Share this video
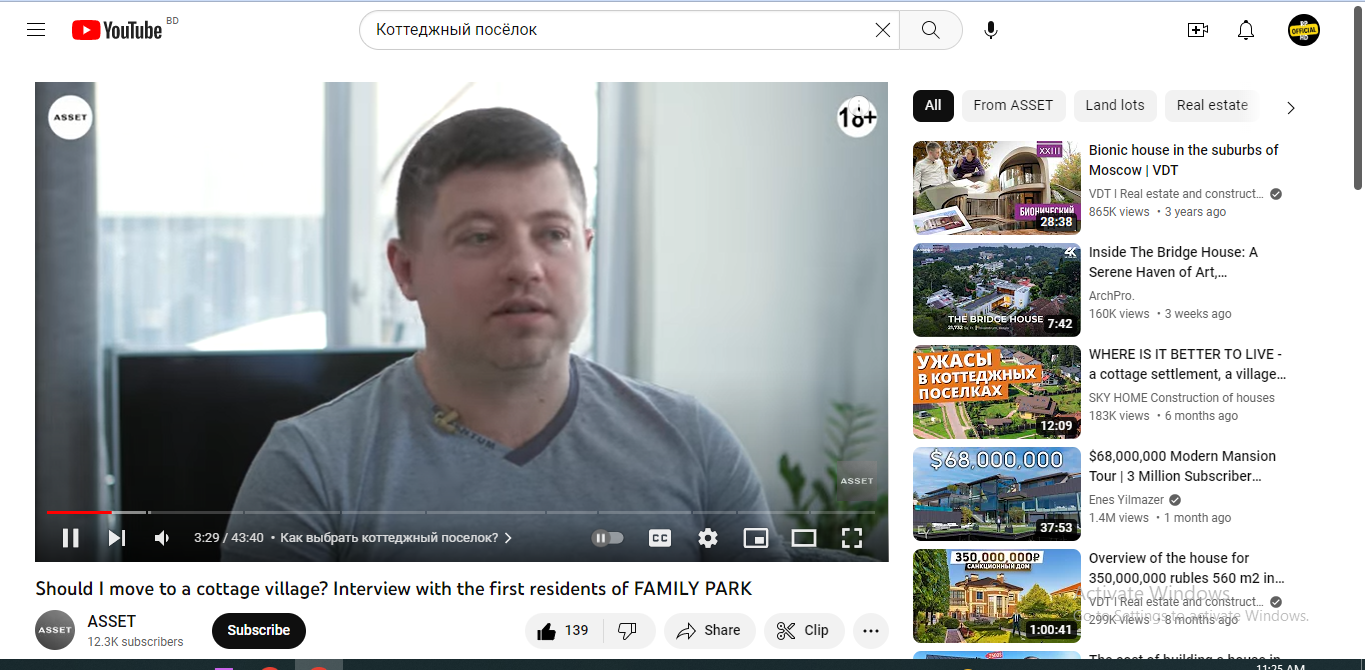This screenshot has width=1365, height=670. click(x=709, y=631)
